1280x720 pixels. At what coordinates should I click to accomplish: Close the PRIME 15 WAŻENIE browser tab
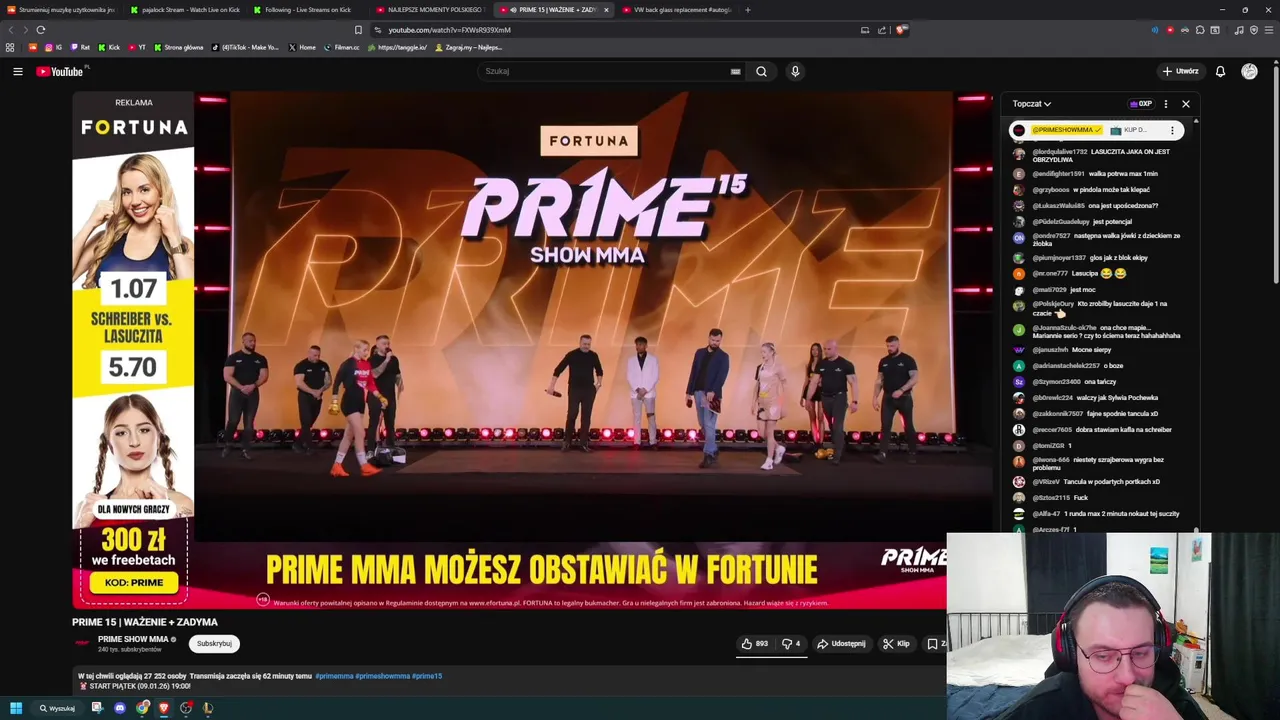coord(606,10)
